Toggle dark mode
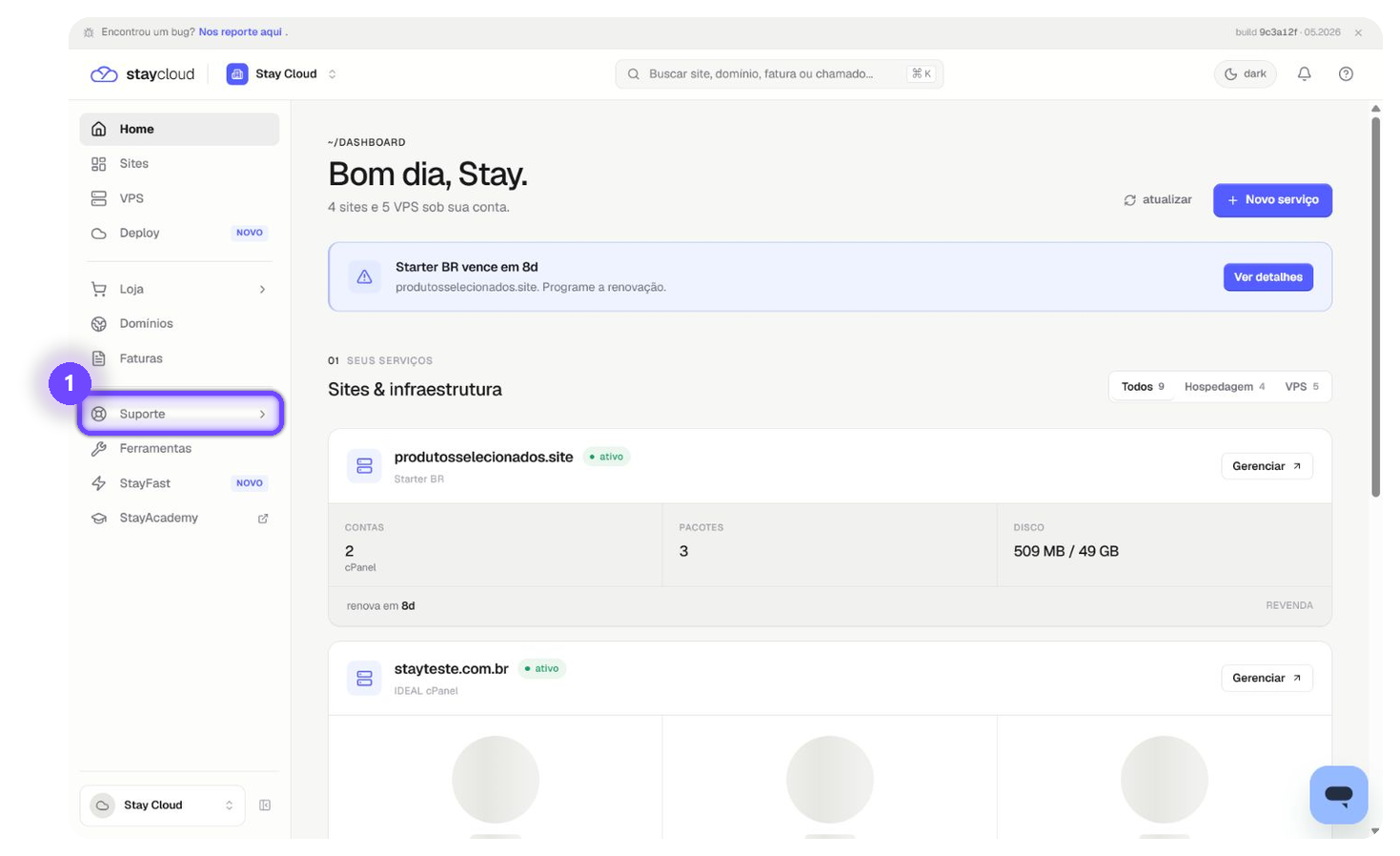The width and height of the screenshot is (1400, 856). [x=1246, y=73]
